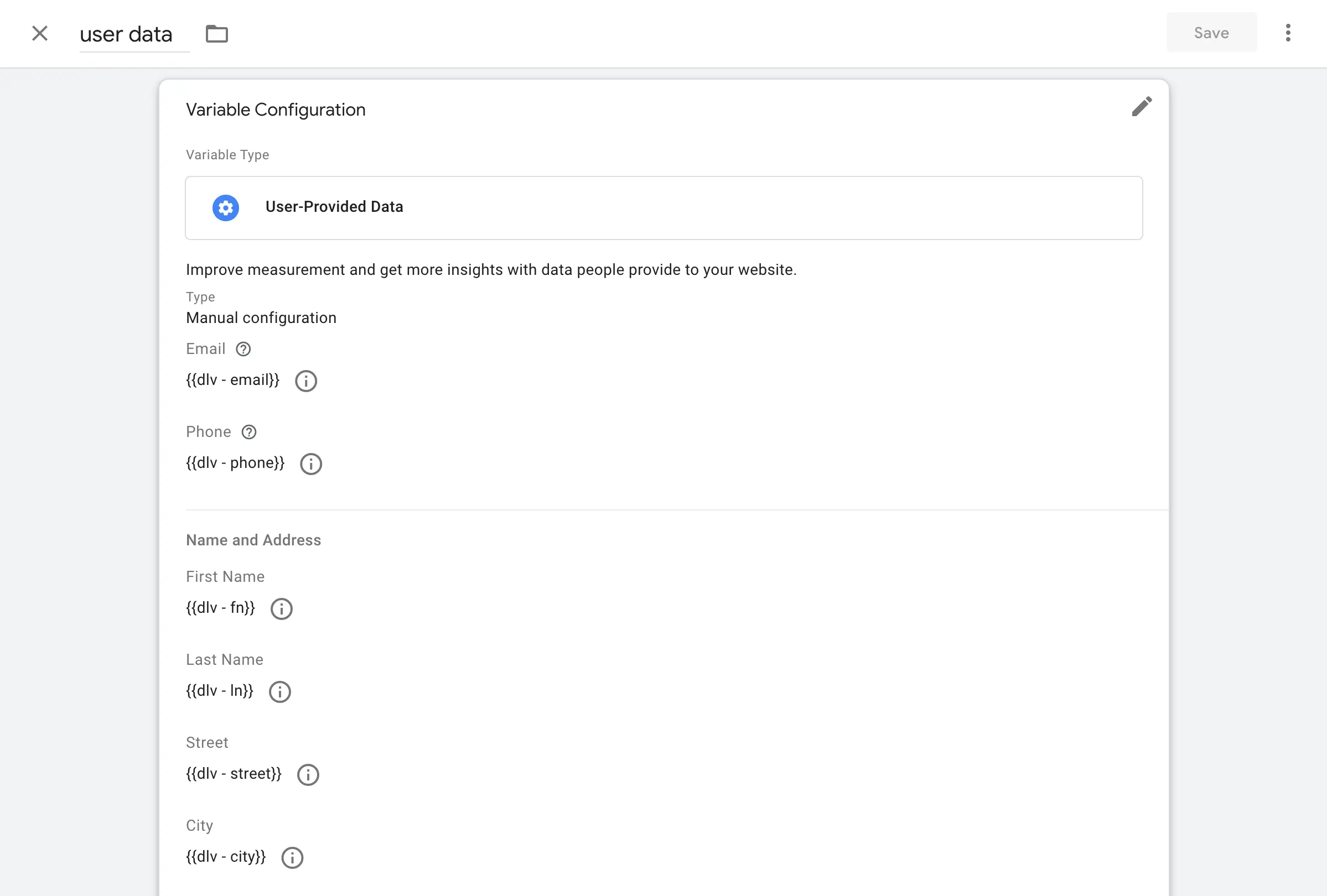This screenshot has width=1327, height=896.
Task: Show info for dlv - ln variable
Action: click(x=280, y=692)
